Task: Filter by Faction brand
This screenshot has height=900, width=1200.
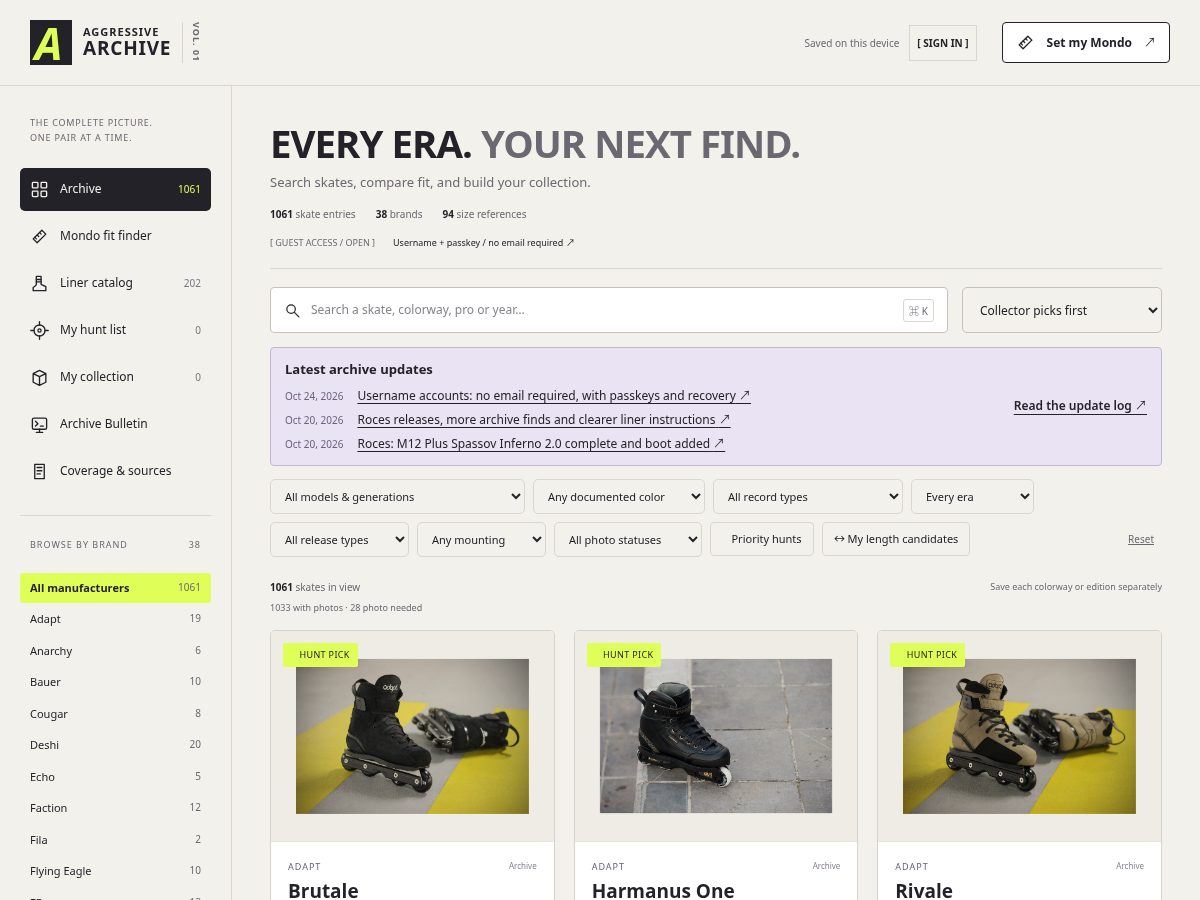Action: click(115, 808)
